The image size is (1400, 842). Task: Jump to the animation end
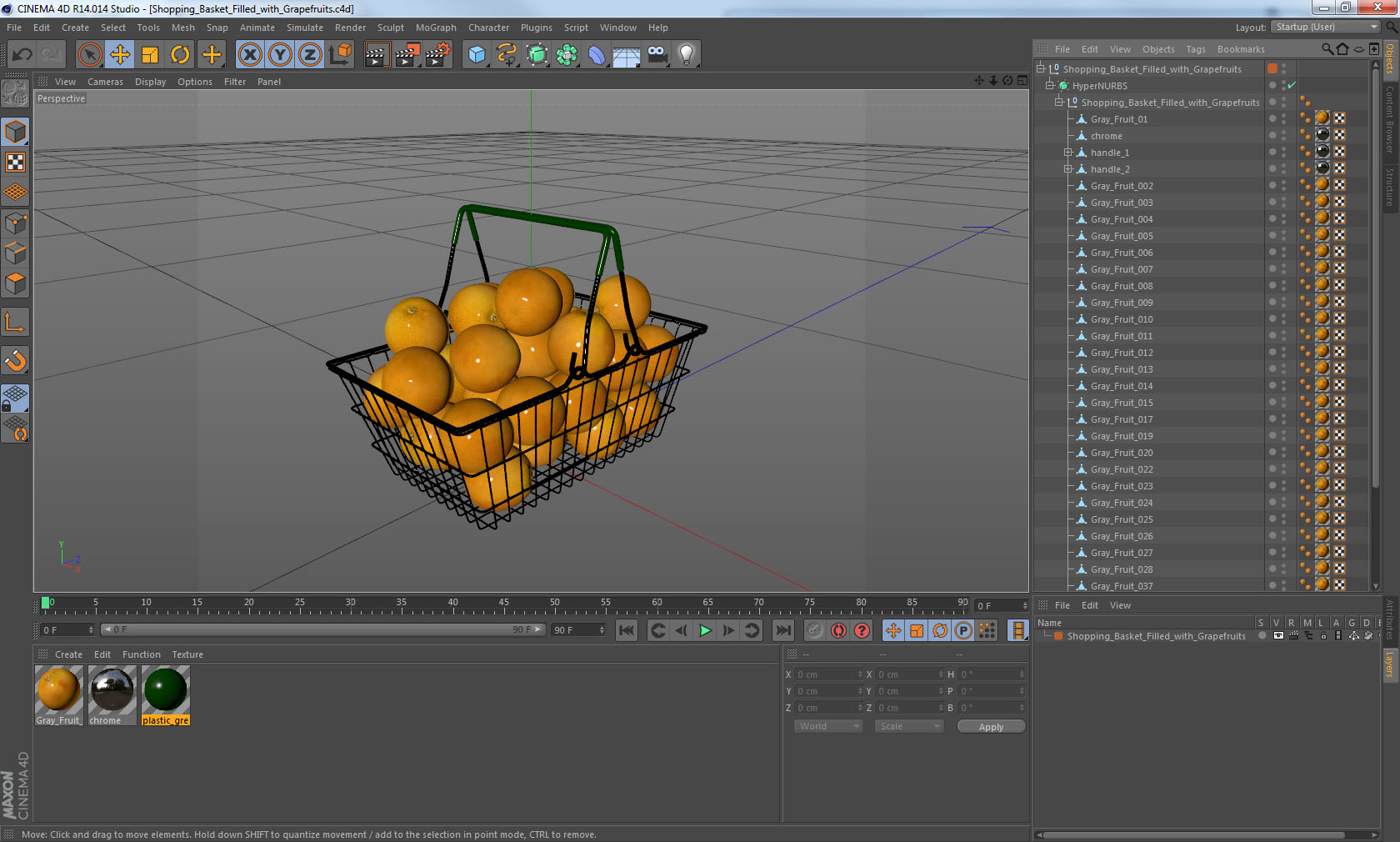pos(782,630)
